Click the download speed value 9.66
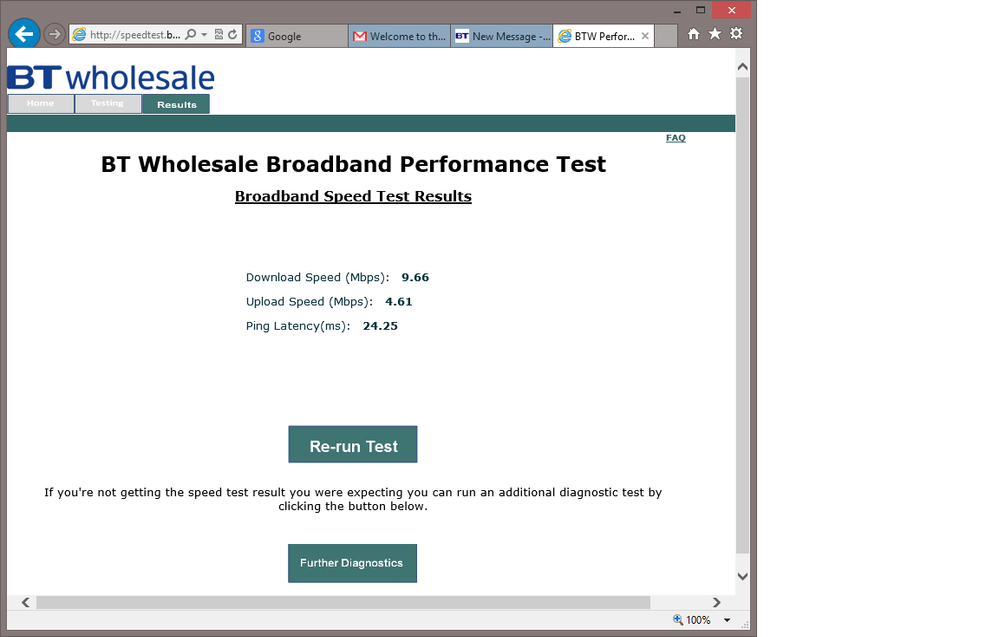 (415, 277)
